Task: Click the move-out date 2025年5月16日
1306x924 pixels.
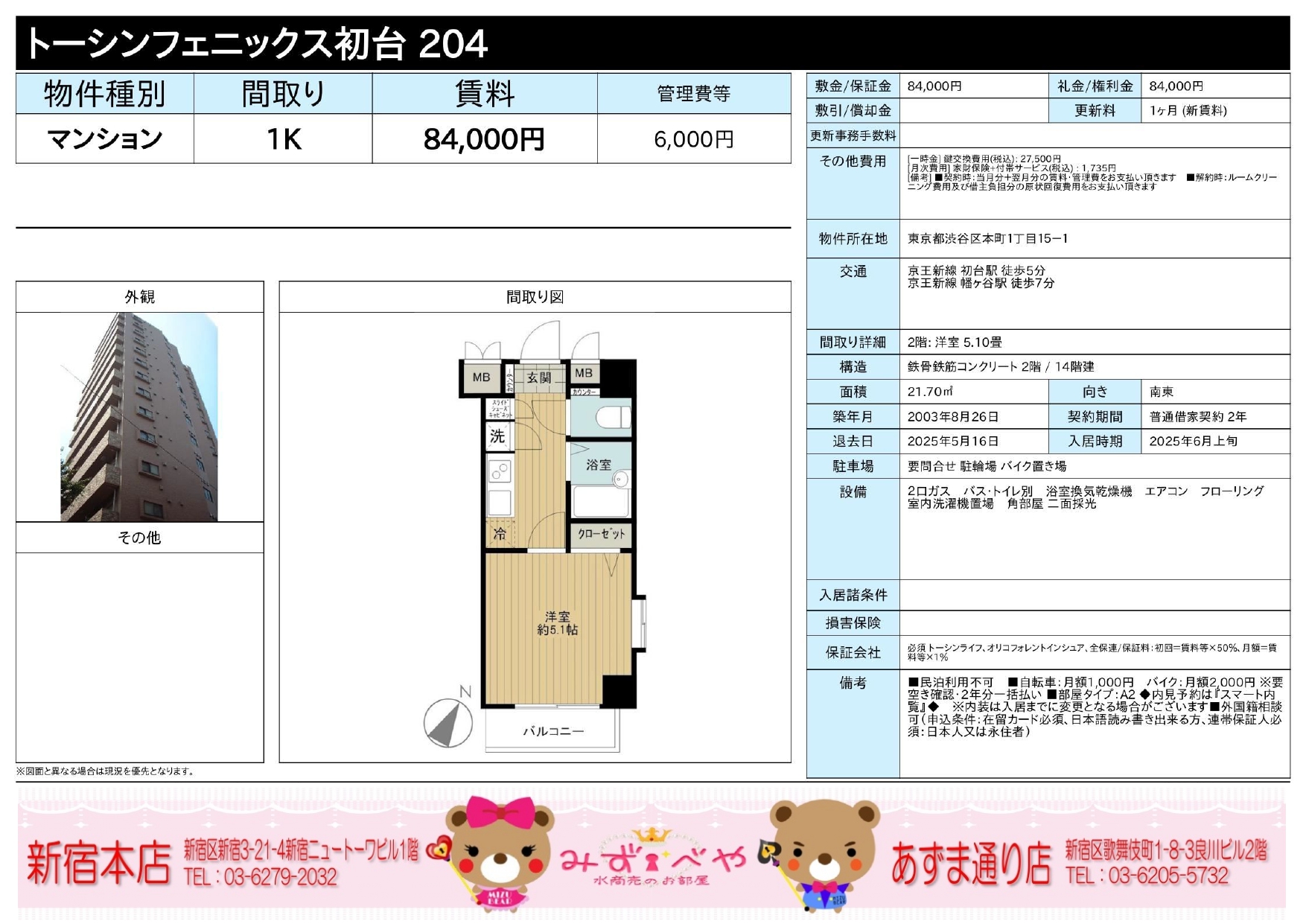Action: point(953,441)
